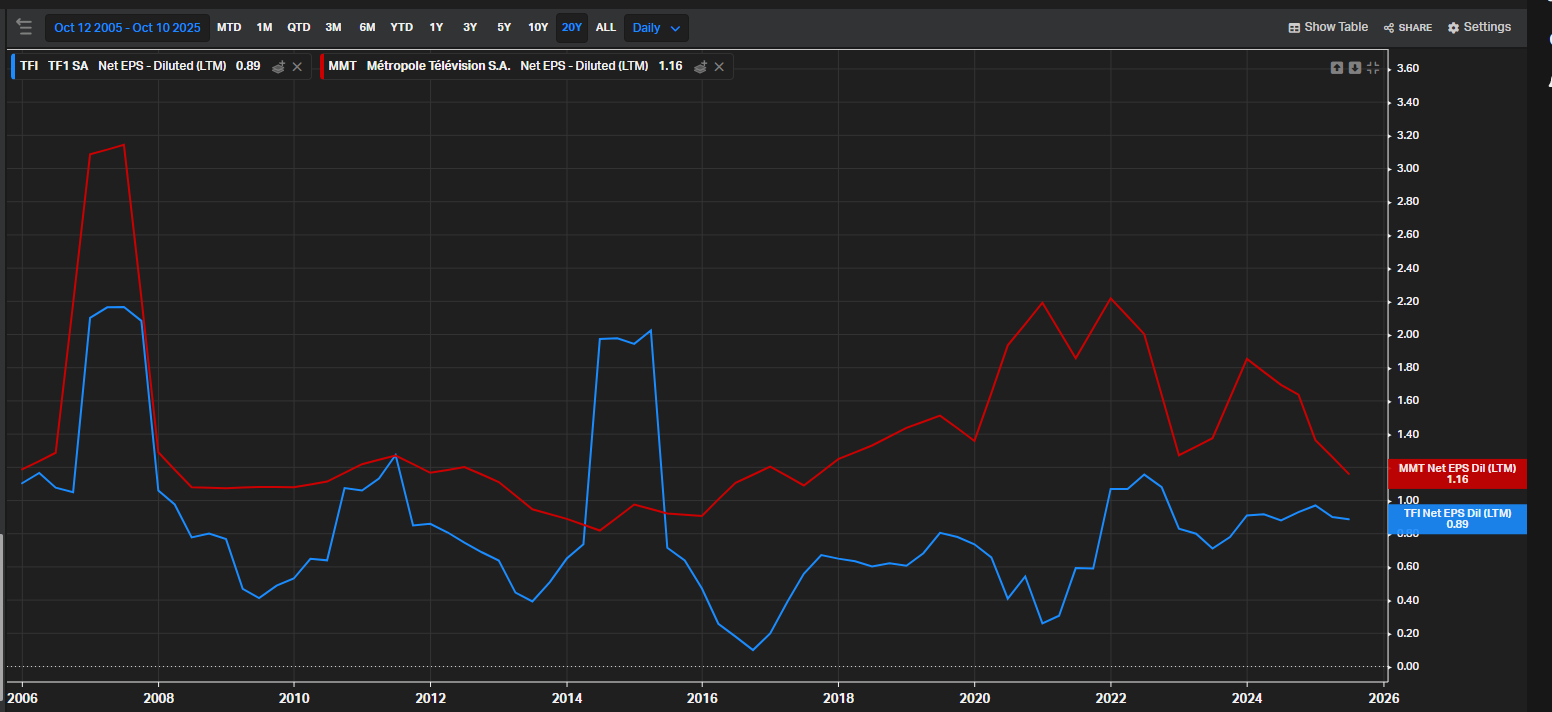Remove the TF1 SA series with X
Image resolution: width=1552 pixels, height=712 pixels.
click(297, 66)
